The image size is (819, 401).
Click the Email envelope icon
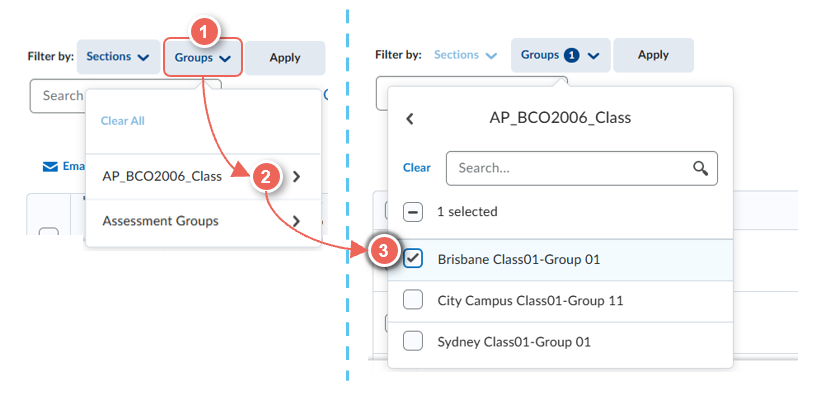(50, 167)
